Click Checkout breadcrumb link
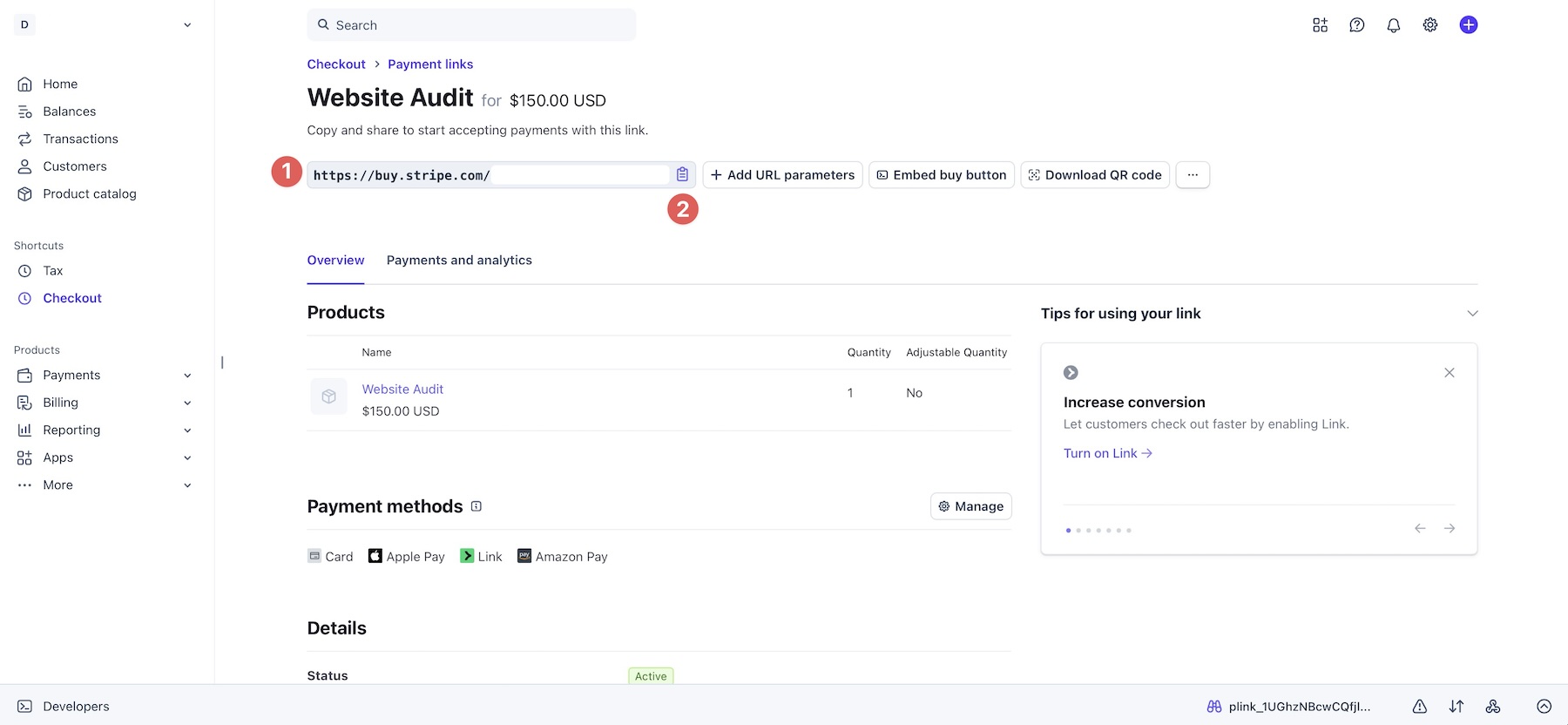This screenshot has height=725, width=1568. click(336, 64)
